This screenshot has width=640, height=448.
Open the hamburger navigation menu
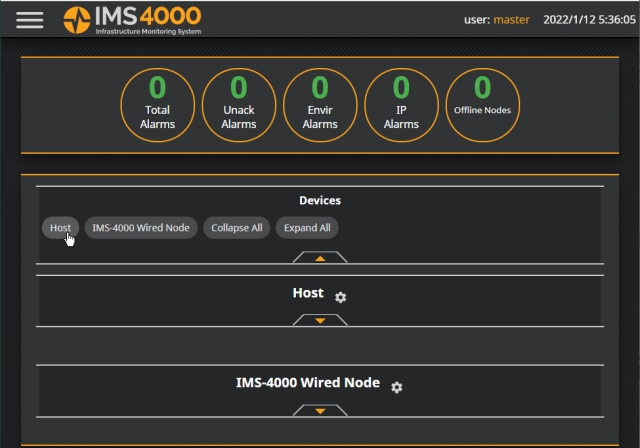pos(30,20)
